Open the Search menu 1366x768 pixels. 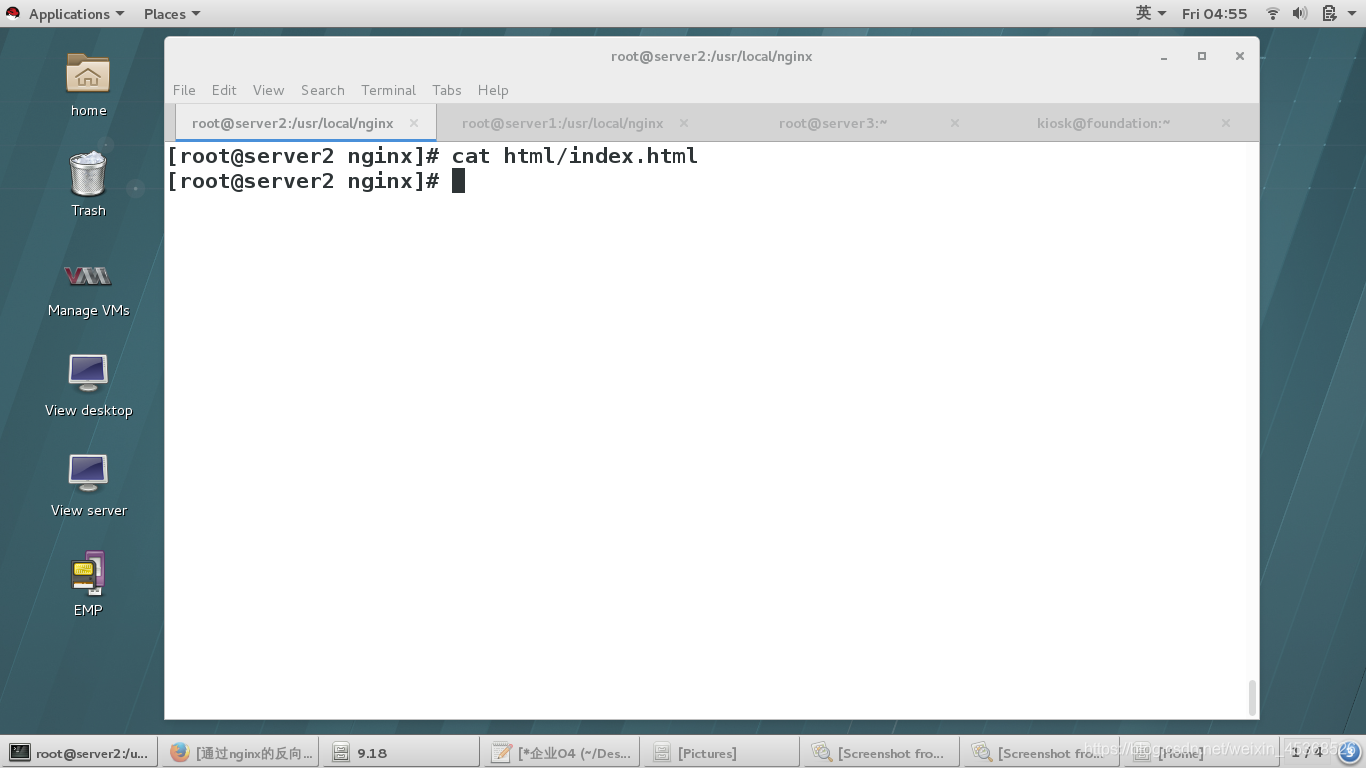[x=322, y=90]
